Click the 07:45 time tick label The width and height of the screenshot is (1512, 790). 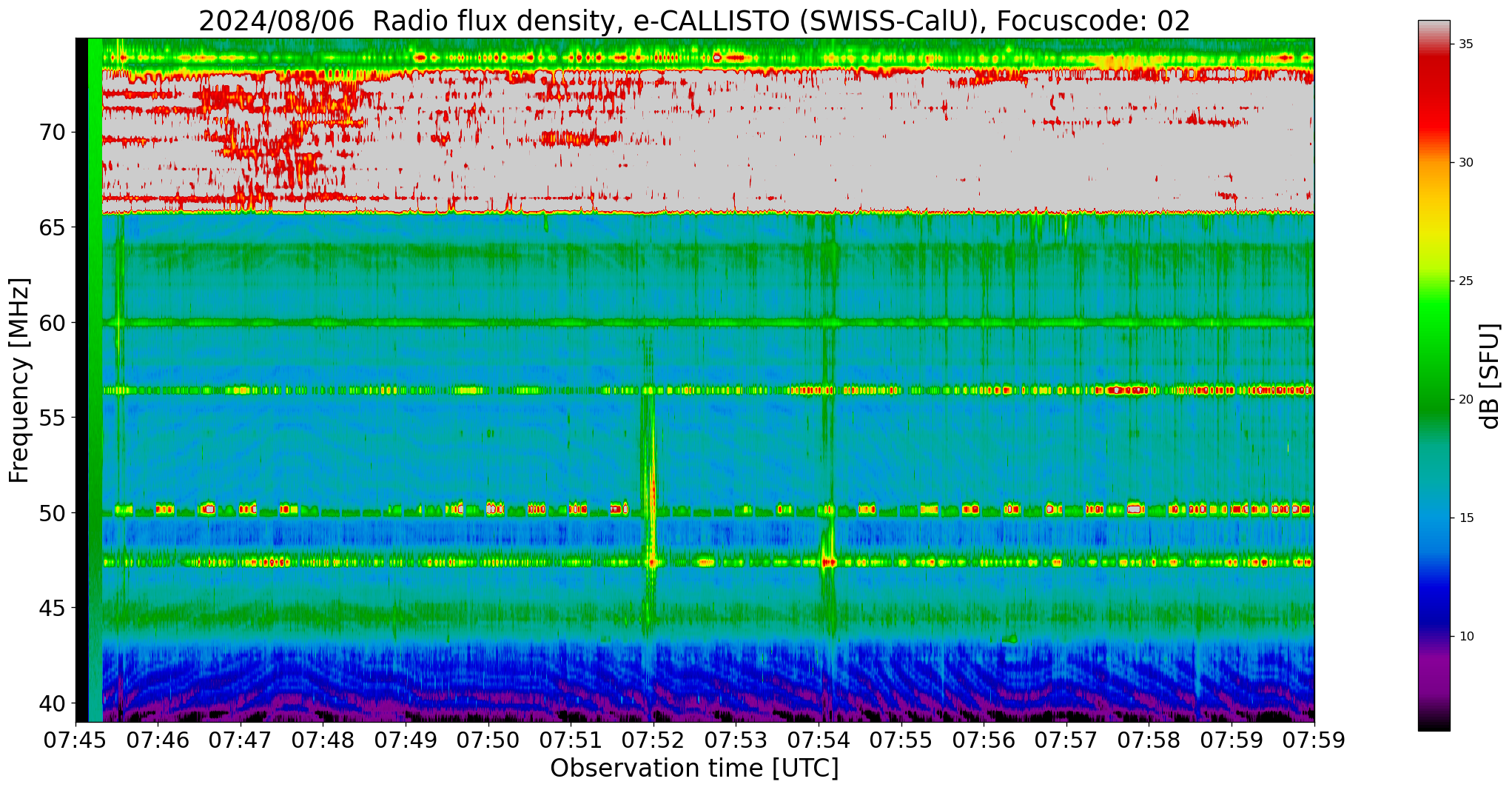(x=75, y=740)
